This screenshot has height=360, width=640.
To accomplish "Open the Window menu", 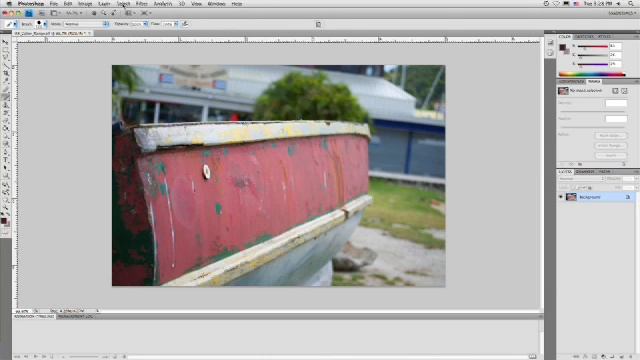I will (216, 4).
